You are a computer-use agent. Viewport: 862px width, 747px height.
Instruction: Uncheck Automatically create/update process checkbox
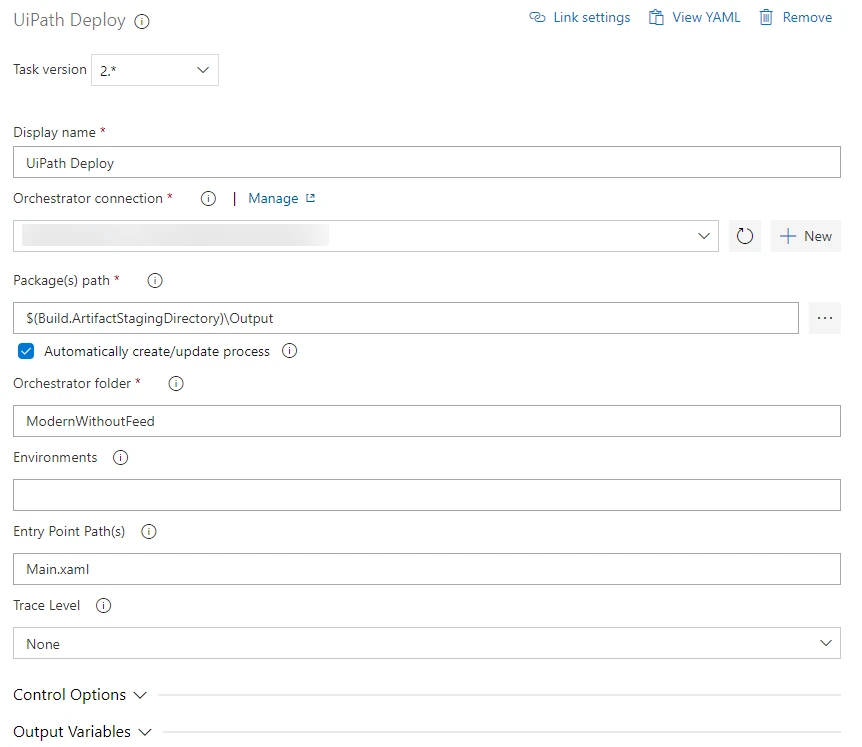coord(26,351)
